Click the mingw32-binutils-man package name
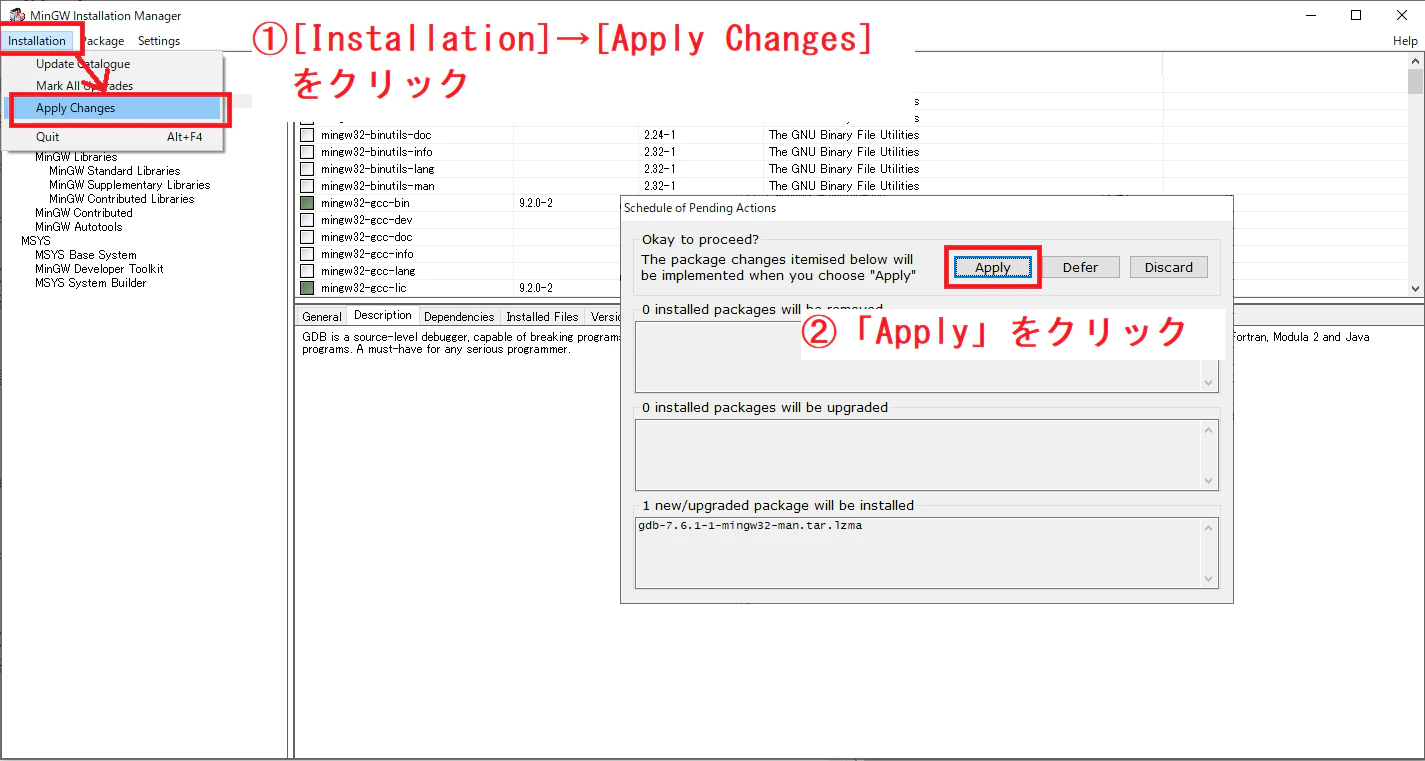1425x761 pixels. click(376, 186)
